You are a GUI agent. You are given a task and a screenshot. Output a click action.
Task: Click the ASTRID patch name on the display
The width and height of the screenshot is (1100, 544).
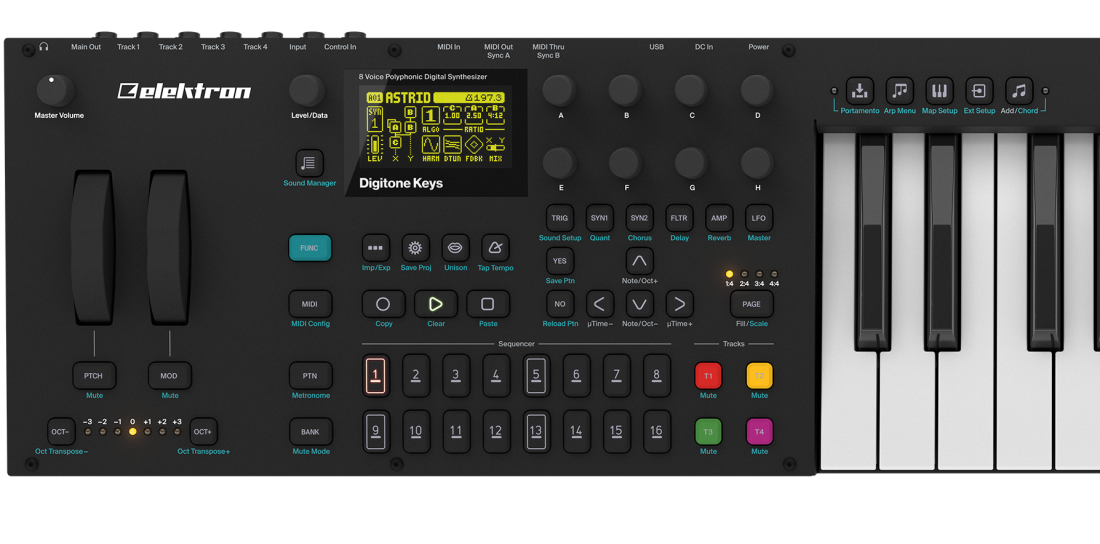[408, 97]
